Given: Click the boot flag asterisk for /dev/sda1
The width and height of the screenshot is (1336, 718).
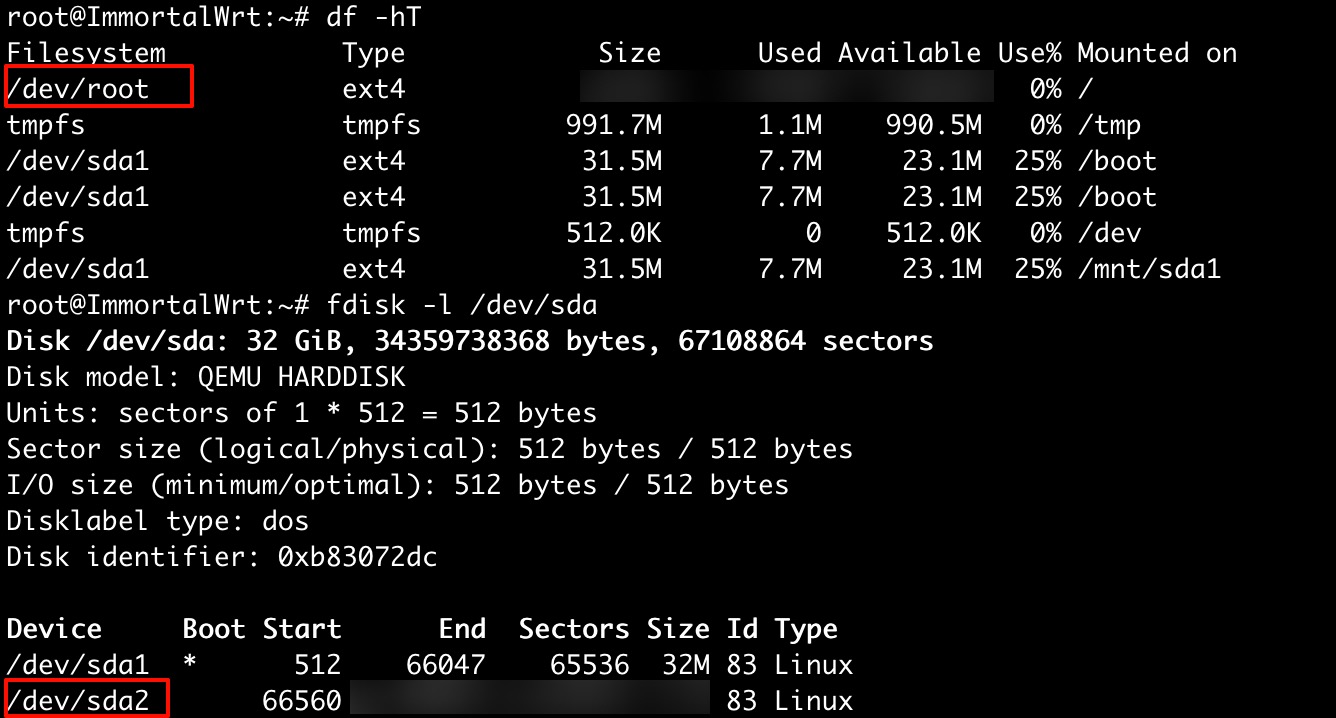Looking at the screenshot, I should tap(191, 667).
